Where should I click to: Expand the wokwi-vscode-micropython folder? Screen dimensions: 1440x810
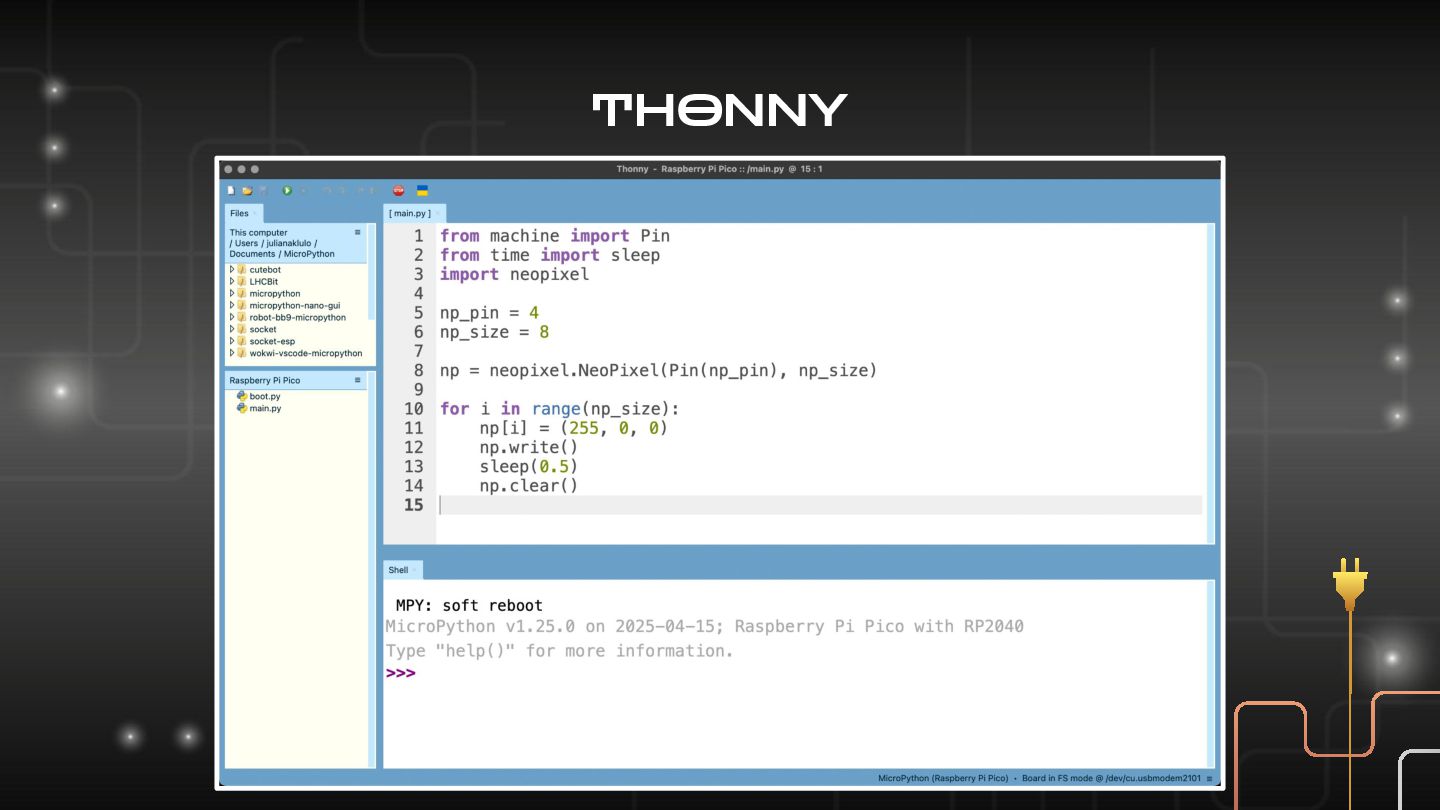[232, 353]
